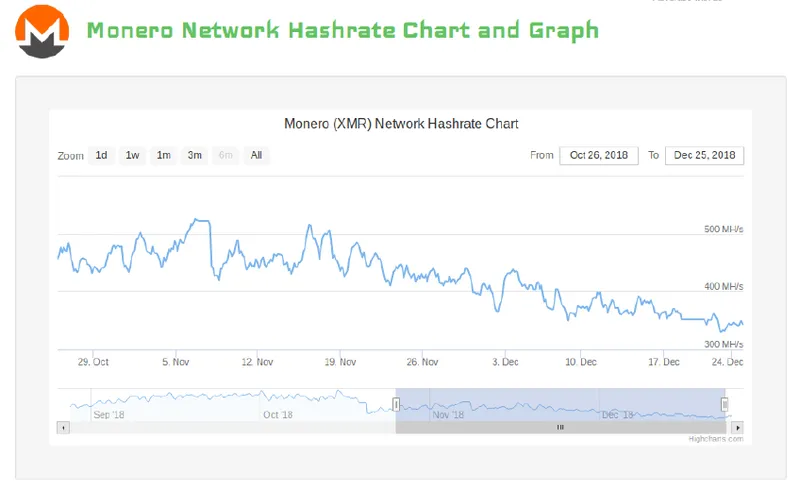Click the navigator scrollbar thumb grip
The image size is (800, 491).
(560, 427)
